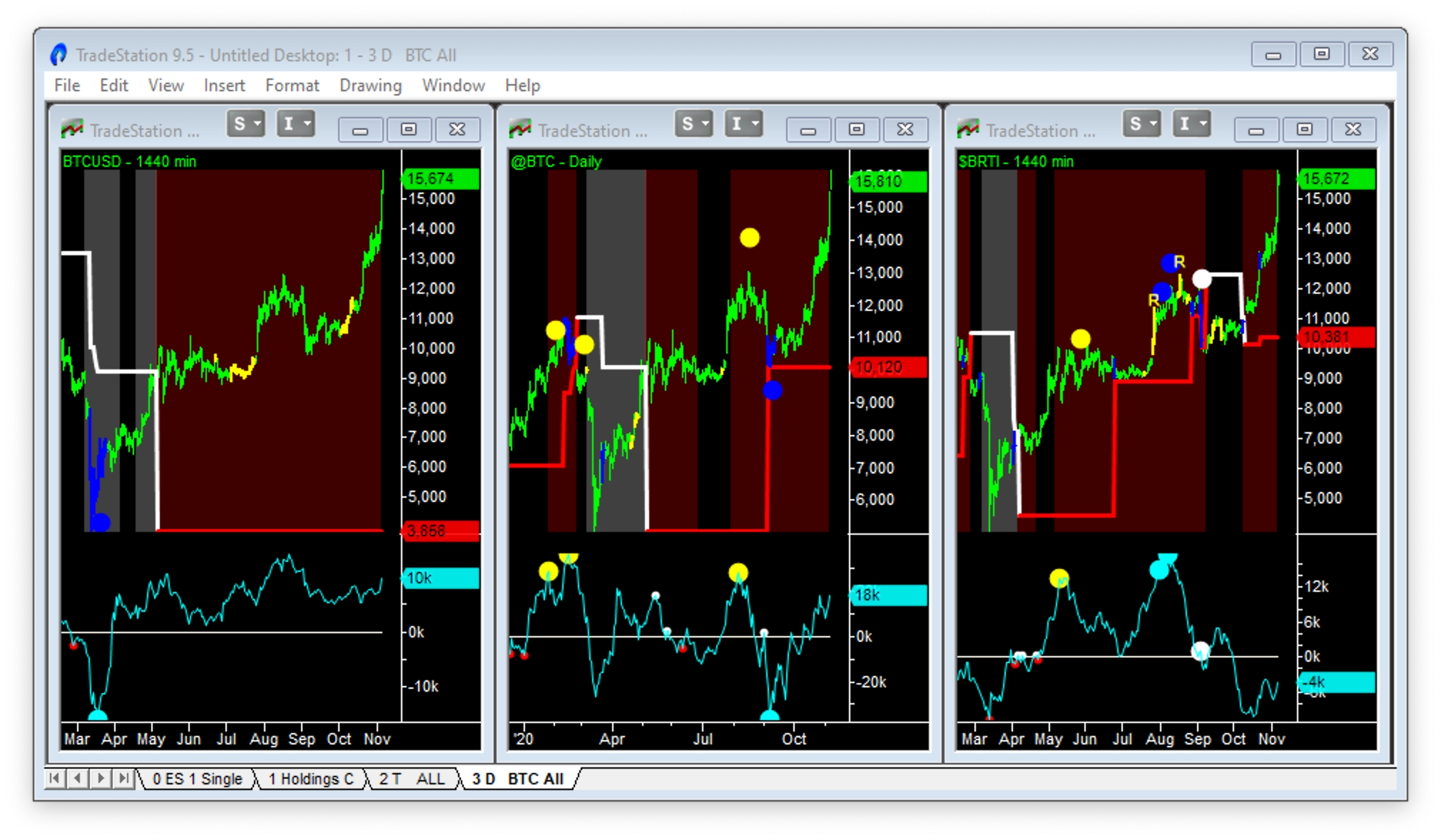
Task: Click cyan 18k indicator marker on @BTC
Action: point(889,595)
